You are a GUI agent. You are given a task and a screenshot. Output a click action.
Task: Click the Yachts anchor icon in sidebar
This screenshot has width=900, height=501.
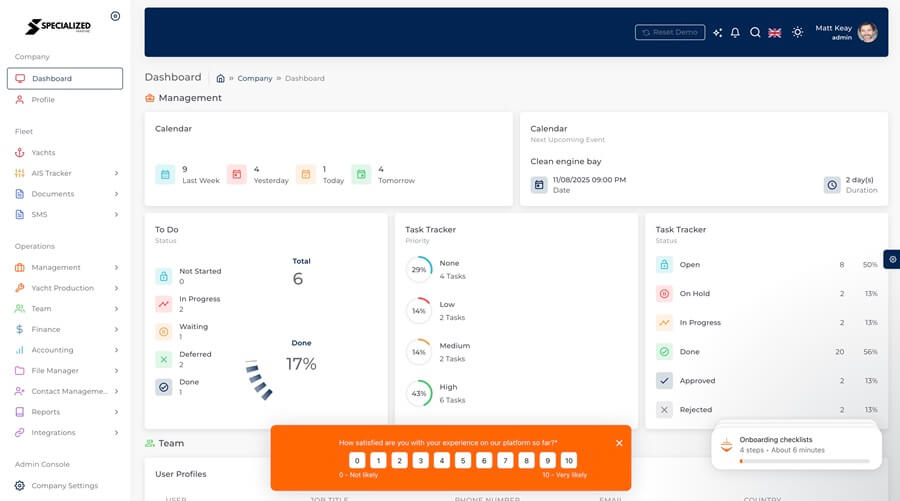pyautogui.click(x=20, y=153)
